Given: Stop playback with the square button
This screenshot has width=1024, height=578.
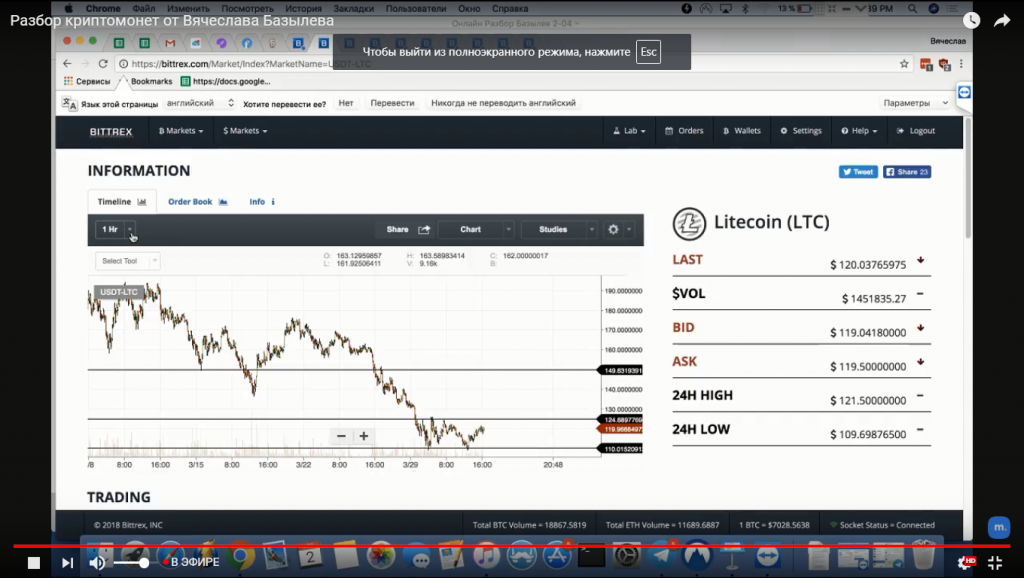Looking at the screenshot, I should point(34,562).
